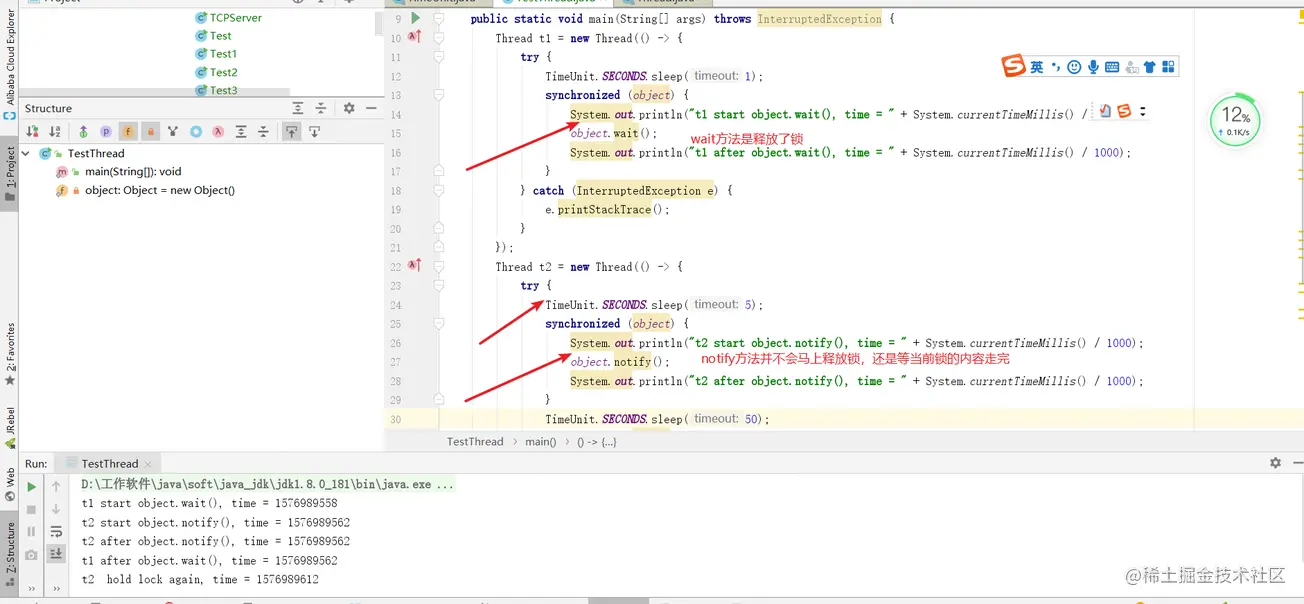Open the 1: Project side tab
The width and height of the screenshot is (1304, 604).
coord(9,175)
